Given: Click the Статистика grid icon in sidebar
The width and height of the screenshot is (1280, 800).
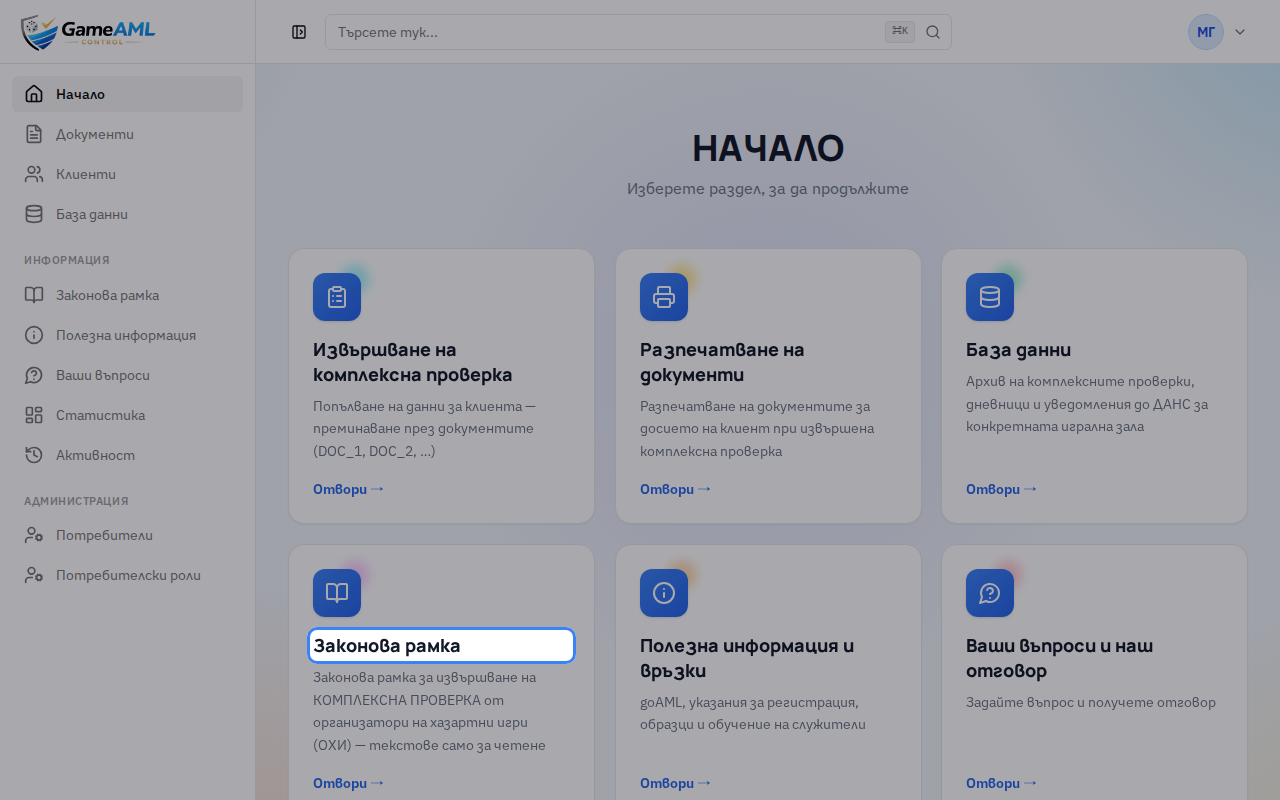Looking at the screenshot, I should [34, 415].
